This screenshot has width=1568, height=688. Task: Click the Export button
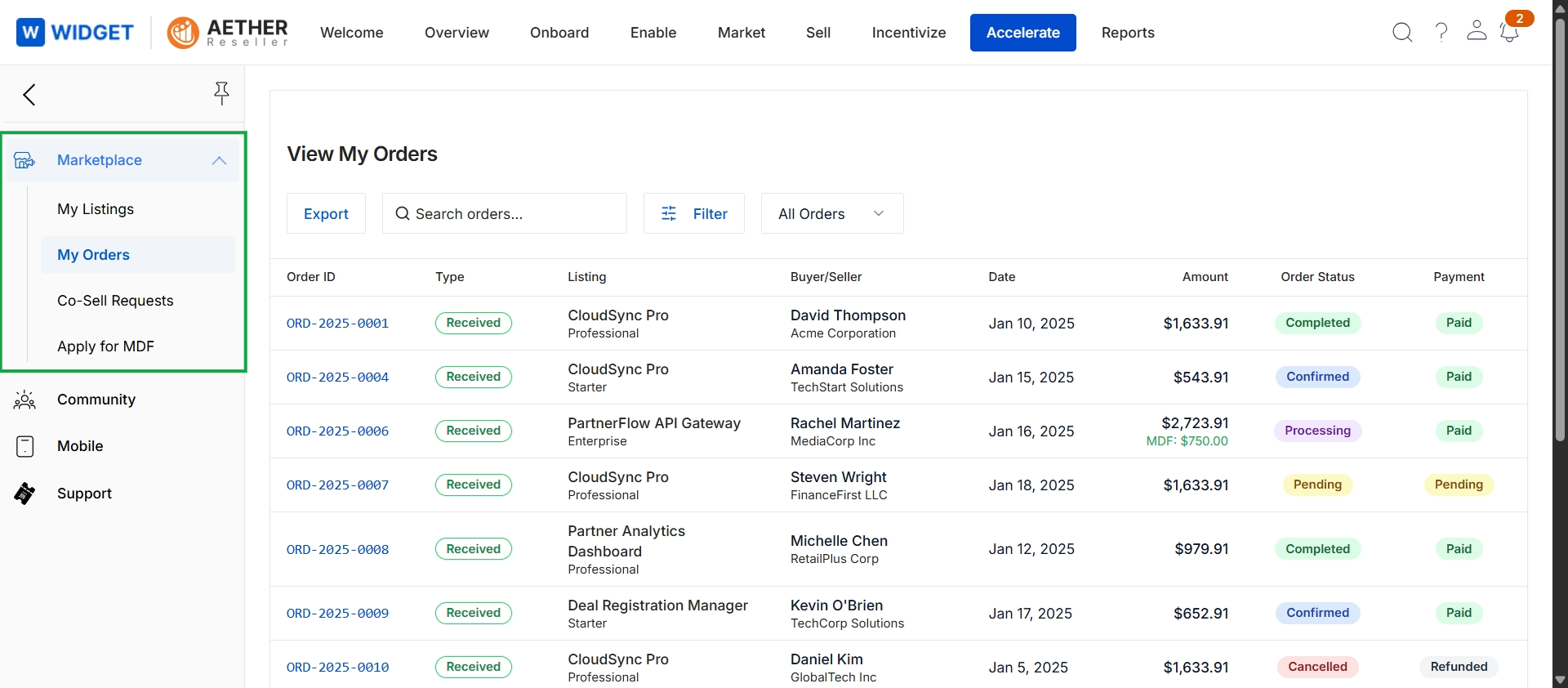coord(326,213)
